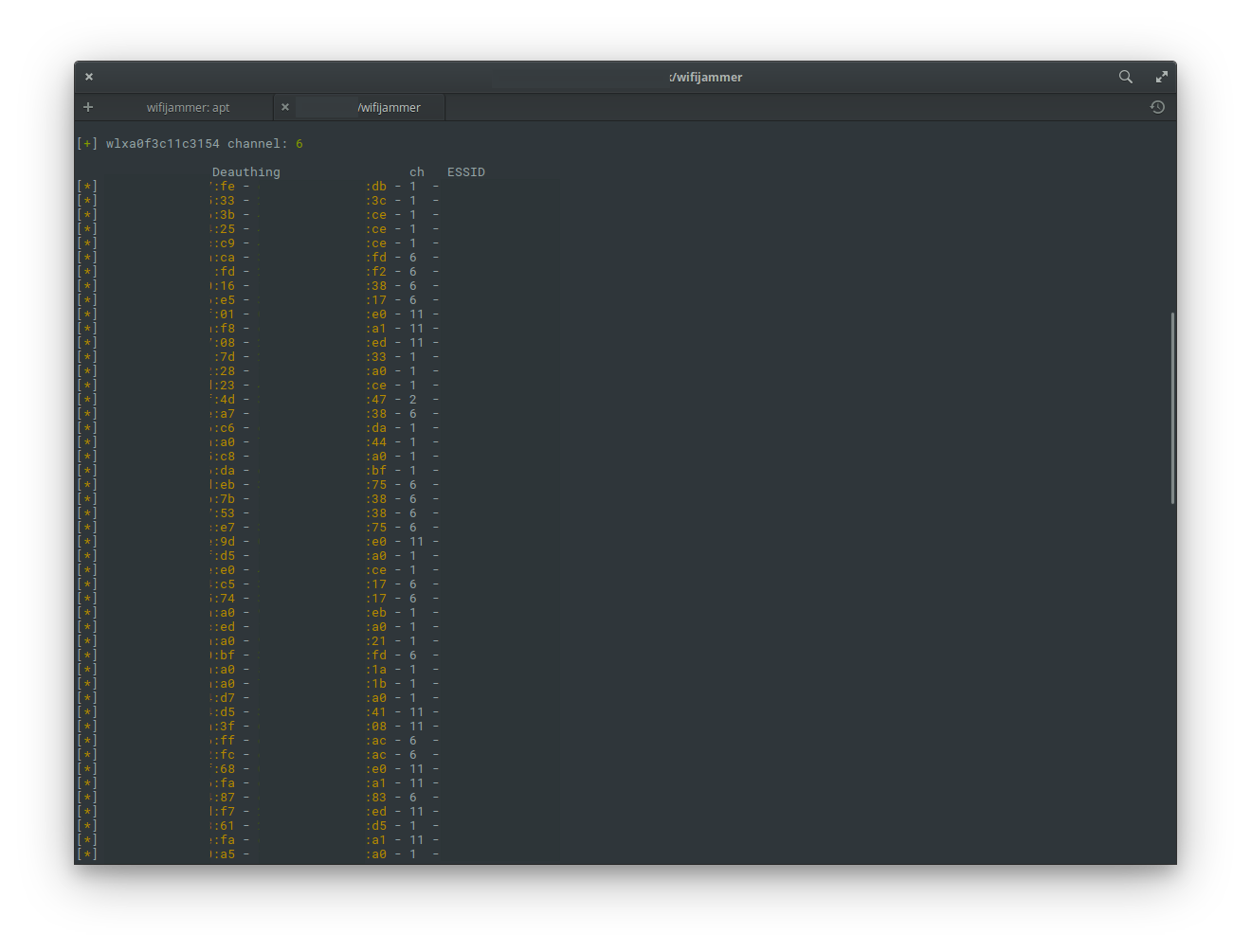The height and width of the screenshot is (952, 1251).
Task: Click the ':61' client MAC suffix
Action: (x=224, y=826)
